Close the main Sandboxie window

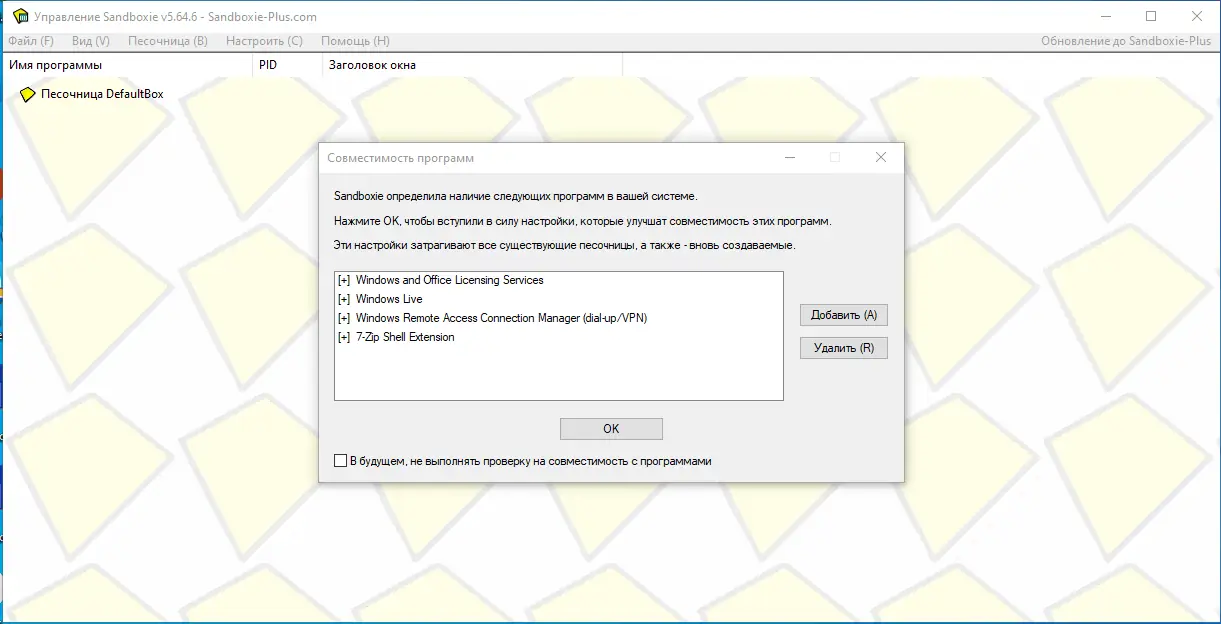(x=1197, y=16)
